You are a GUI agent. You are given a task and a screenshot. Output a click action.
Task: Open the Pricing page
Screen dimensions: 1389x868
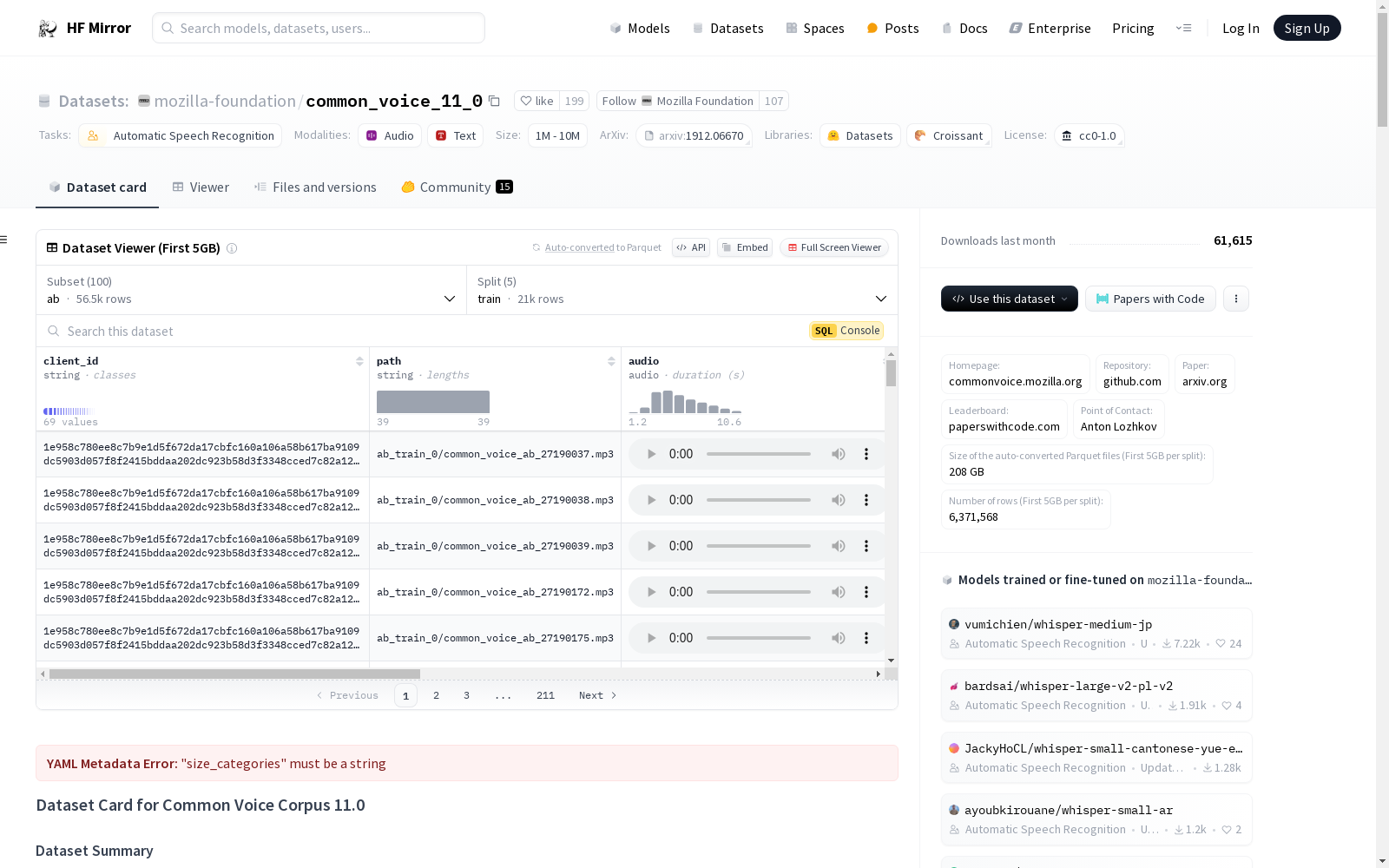1133,28
